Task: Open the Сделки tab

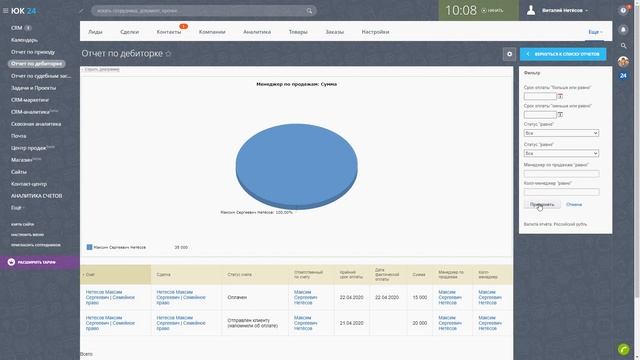Action: point(129,32)
